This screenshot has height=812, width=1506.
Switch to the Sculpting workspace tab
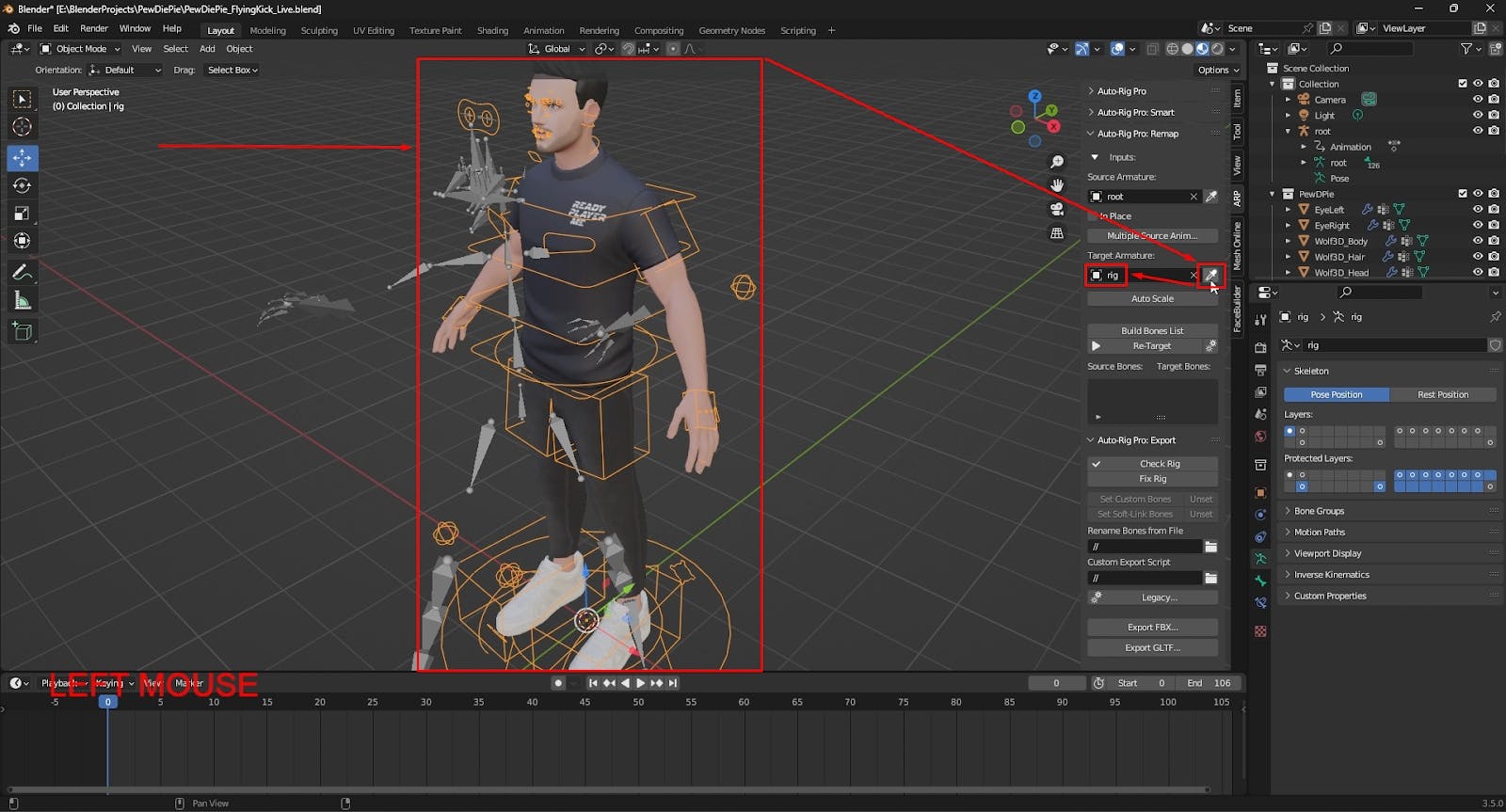(x=319, y=30)
